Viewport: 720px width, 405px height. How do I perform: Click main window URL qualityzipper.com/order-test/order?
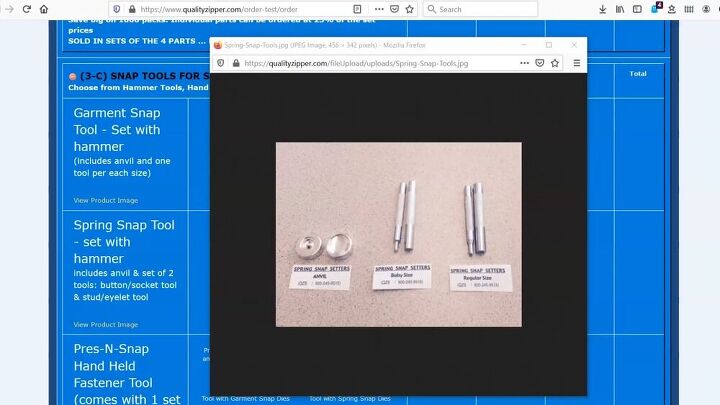tap(219, 9)
